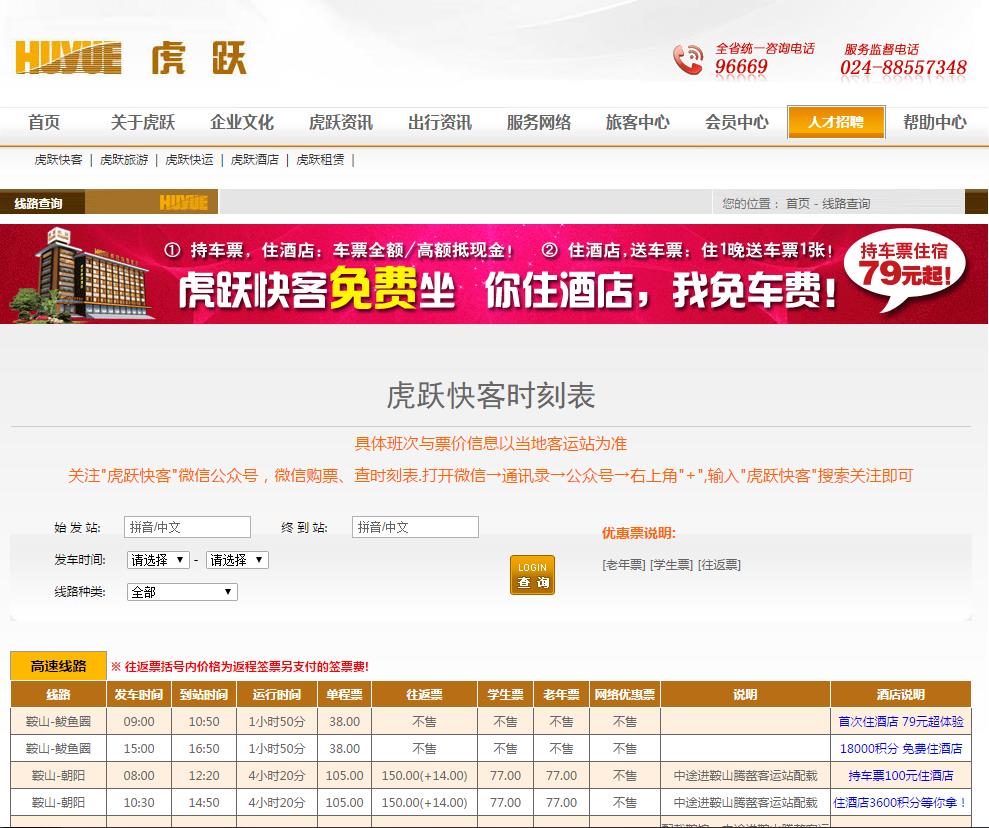Image resolution: width=989 pixels, height=828 pixels.
Task: Click the 往返票 column header
Action: pos(424,694)
